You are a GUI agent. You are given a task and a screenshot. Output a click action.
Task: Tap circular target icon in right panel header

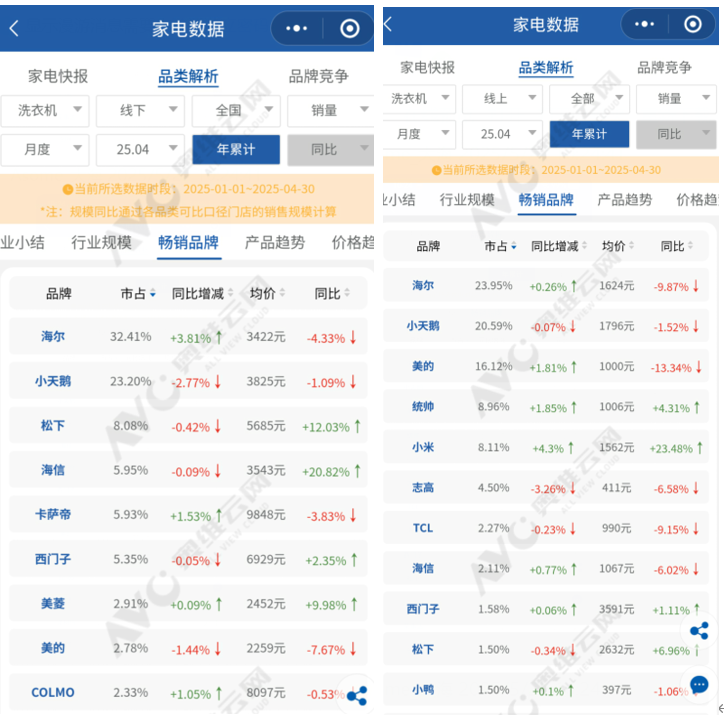coord(692,24)
